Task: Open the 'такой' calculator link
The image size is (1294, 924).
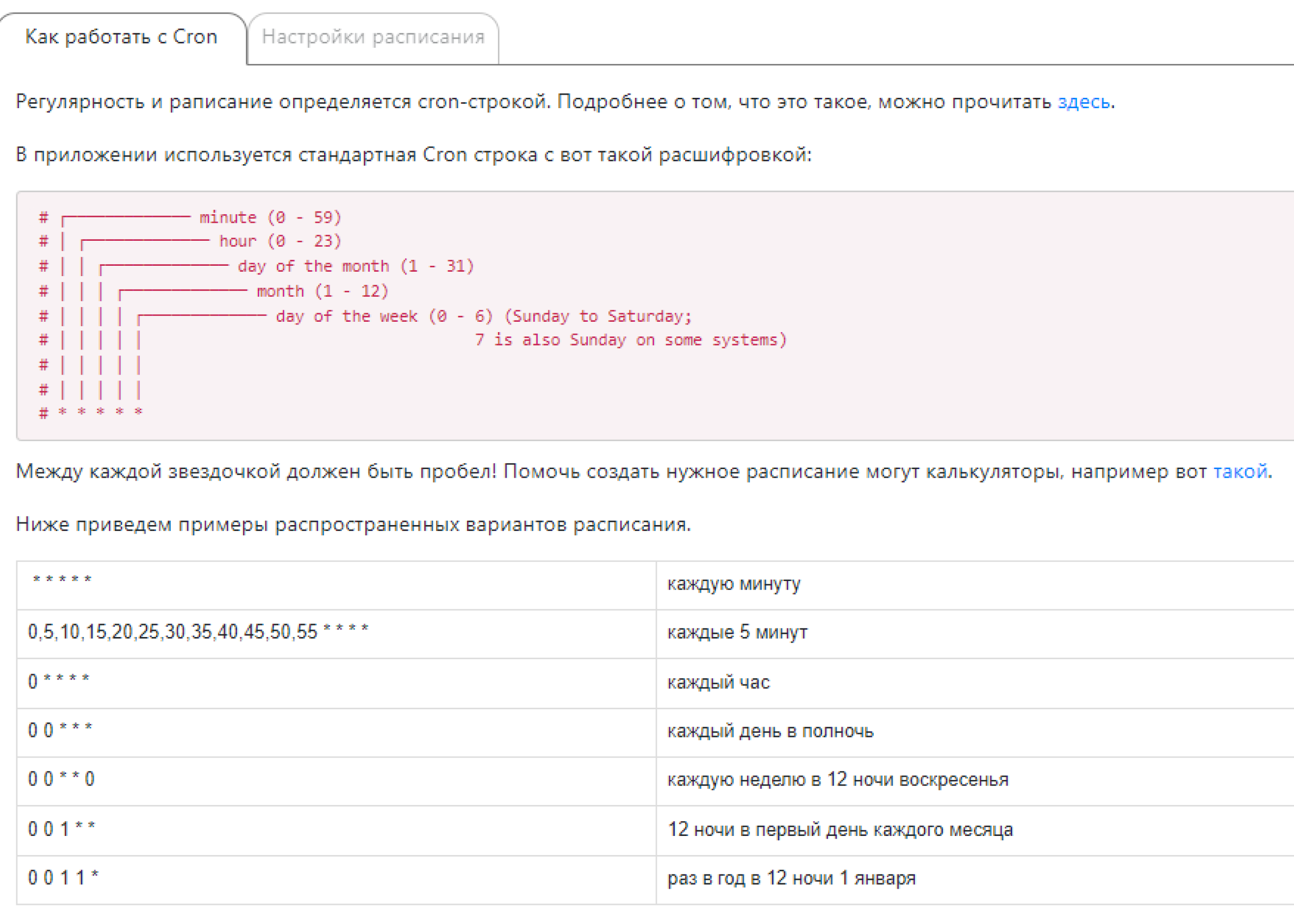Action: click(1240, 472)
